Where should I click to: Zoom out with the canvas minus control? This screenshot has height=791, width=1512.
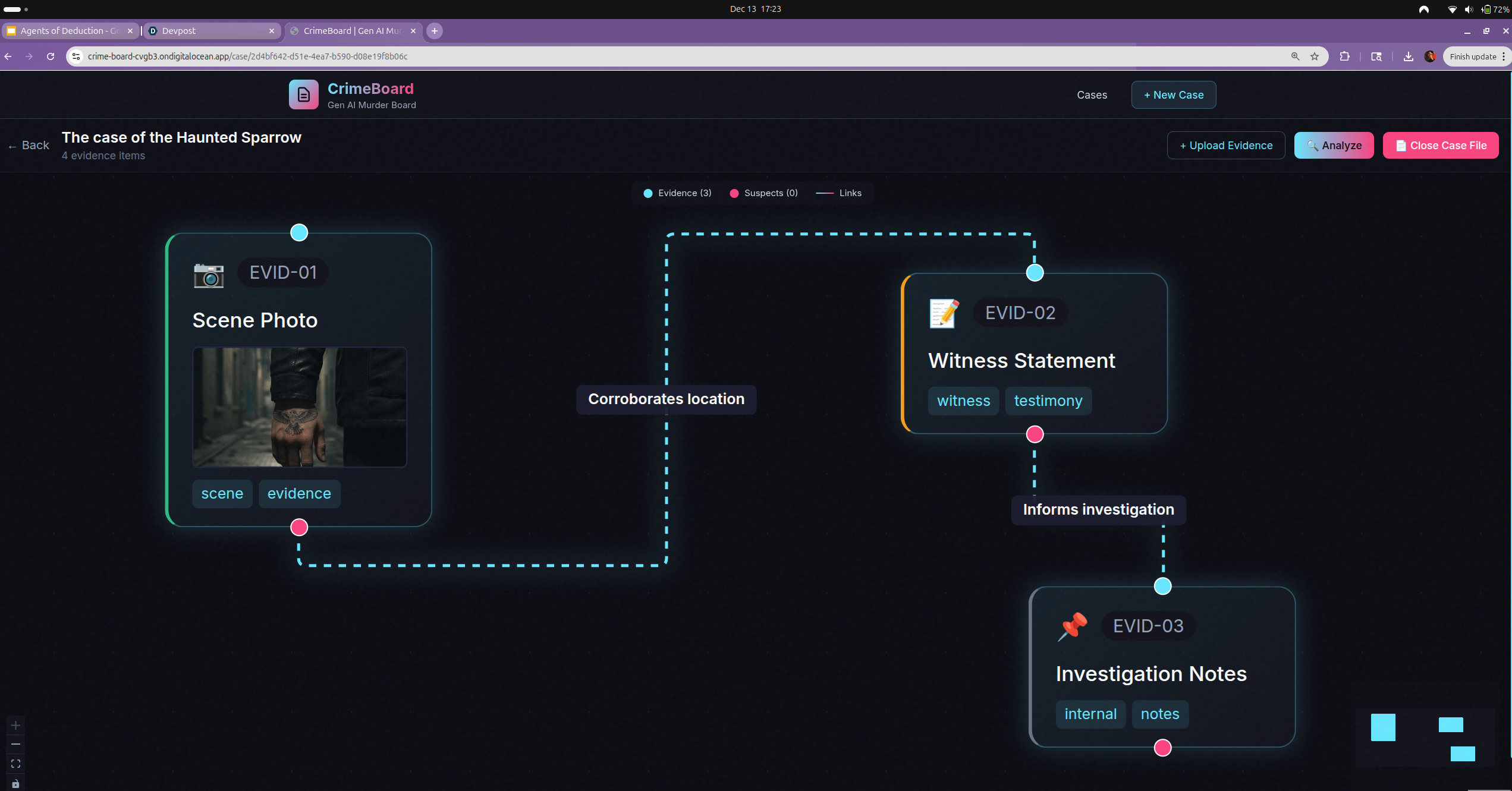point(16,744)
